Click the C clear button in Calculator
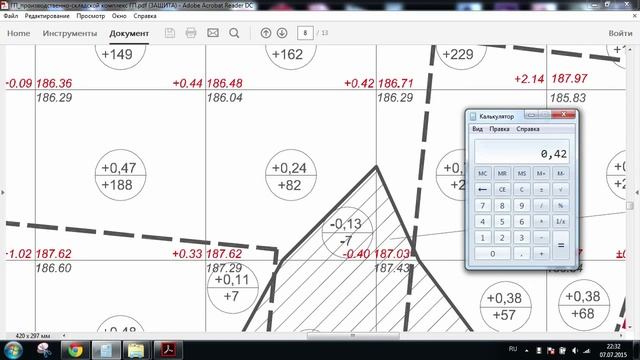This screenshot has height=360, width=640. pos(522,189)
